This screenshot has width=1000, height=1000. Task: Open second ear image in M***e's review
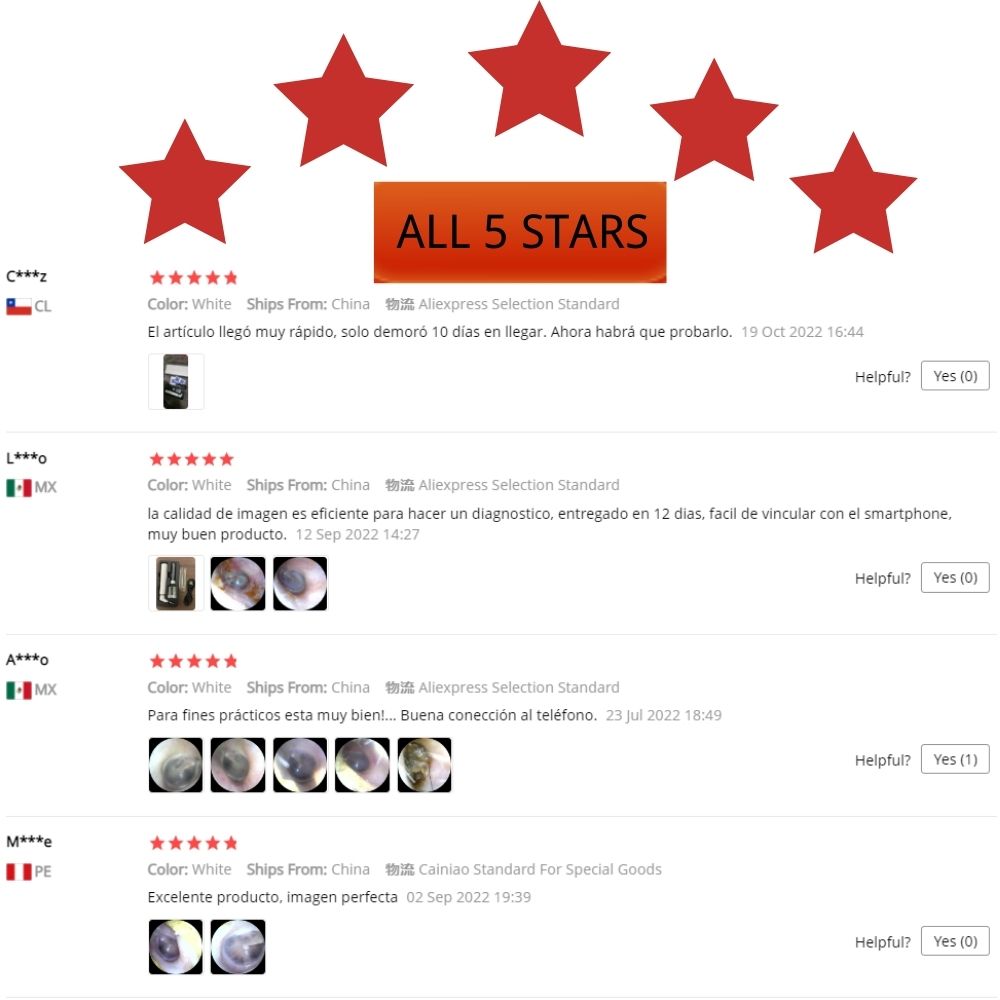238,947
